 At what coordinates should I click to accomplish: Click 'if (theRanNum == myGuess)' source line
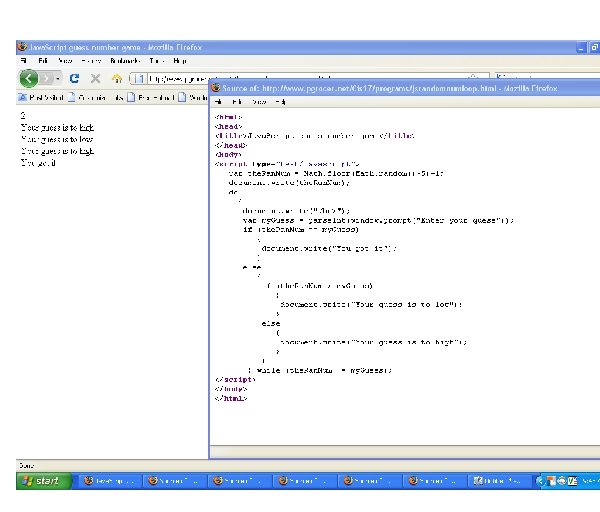pyautogui.click(x=301, y=230)
